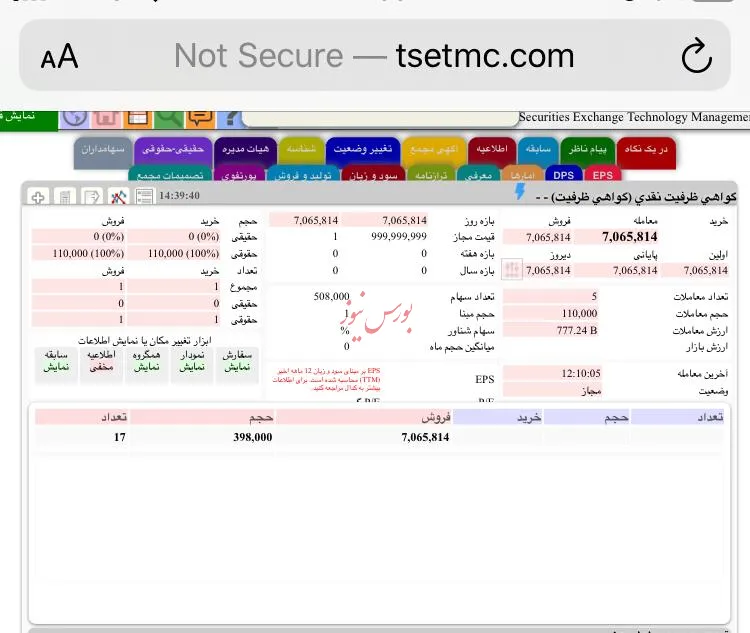Open the EPS tab

603,175
